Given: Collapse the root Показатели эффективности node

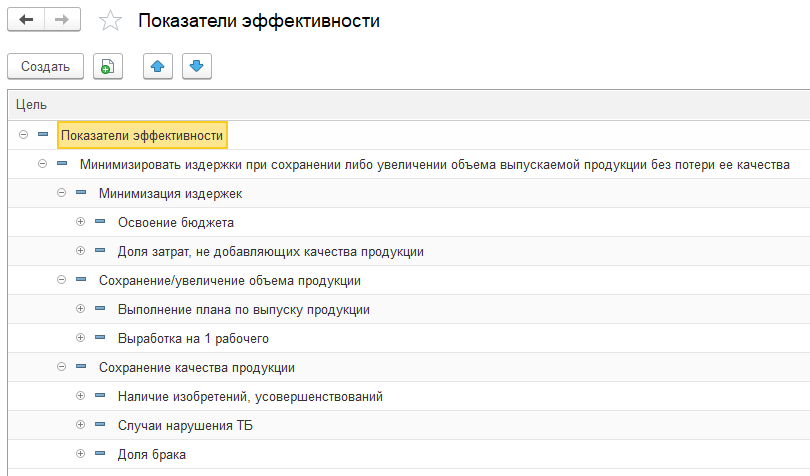Looking at the screenshot, I should coord(23,134).
